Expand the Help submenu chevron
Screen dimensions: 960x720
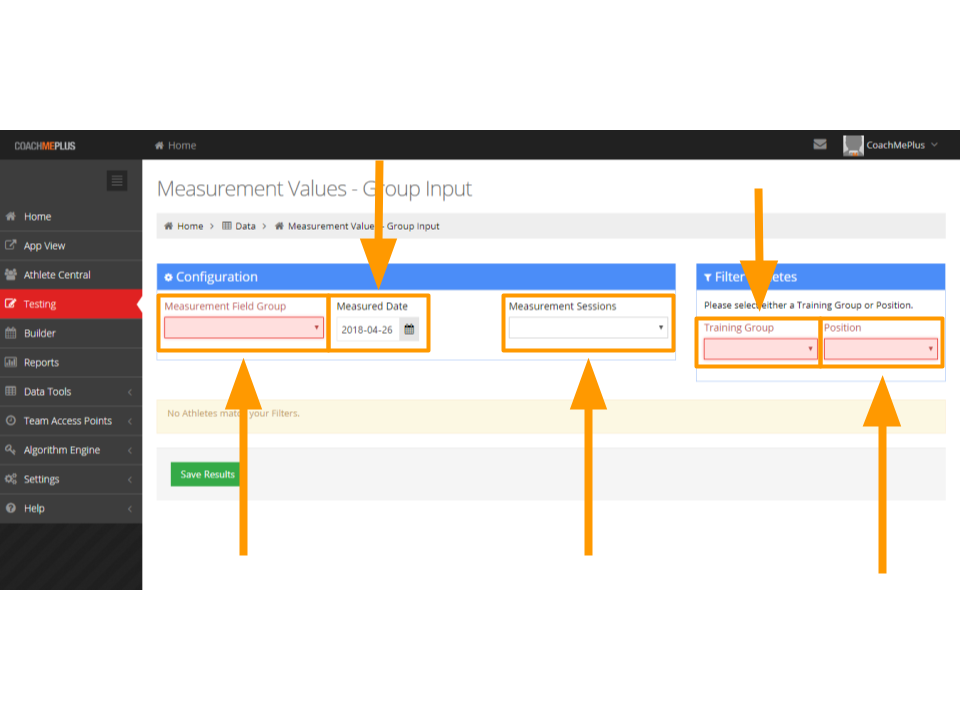tap(130, 509)
